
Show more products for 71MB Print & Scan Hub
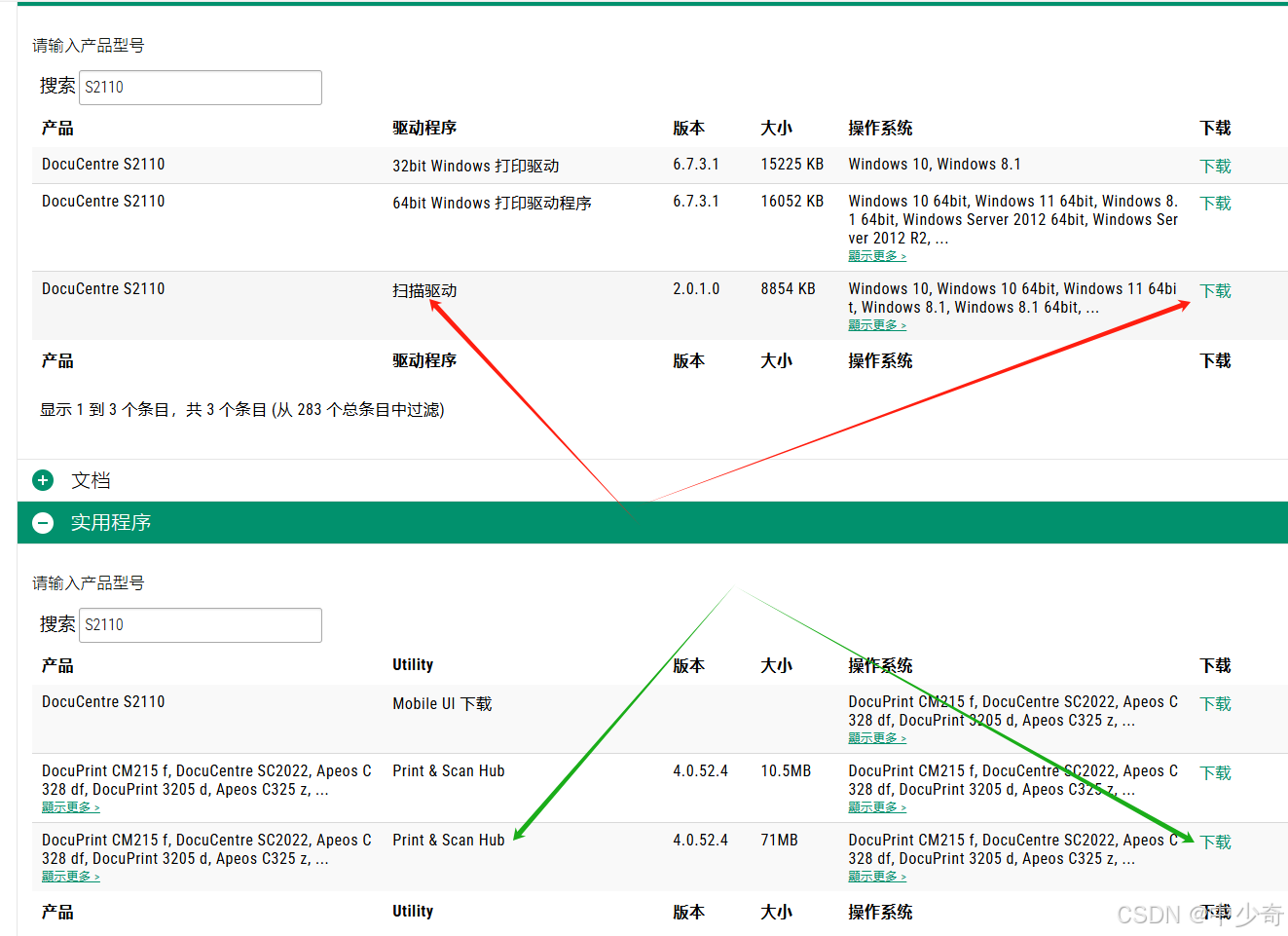(x=70, y=877)
